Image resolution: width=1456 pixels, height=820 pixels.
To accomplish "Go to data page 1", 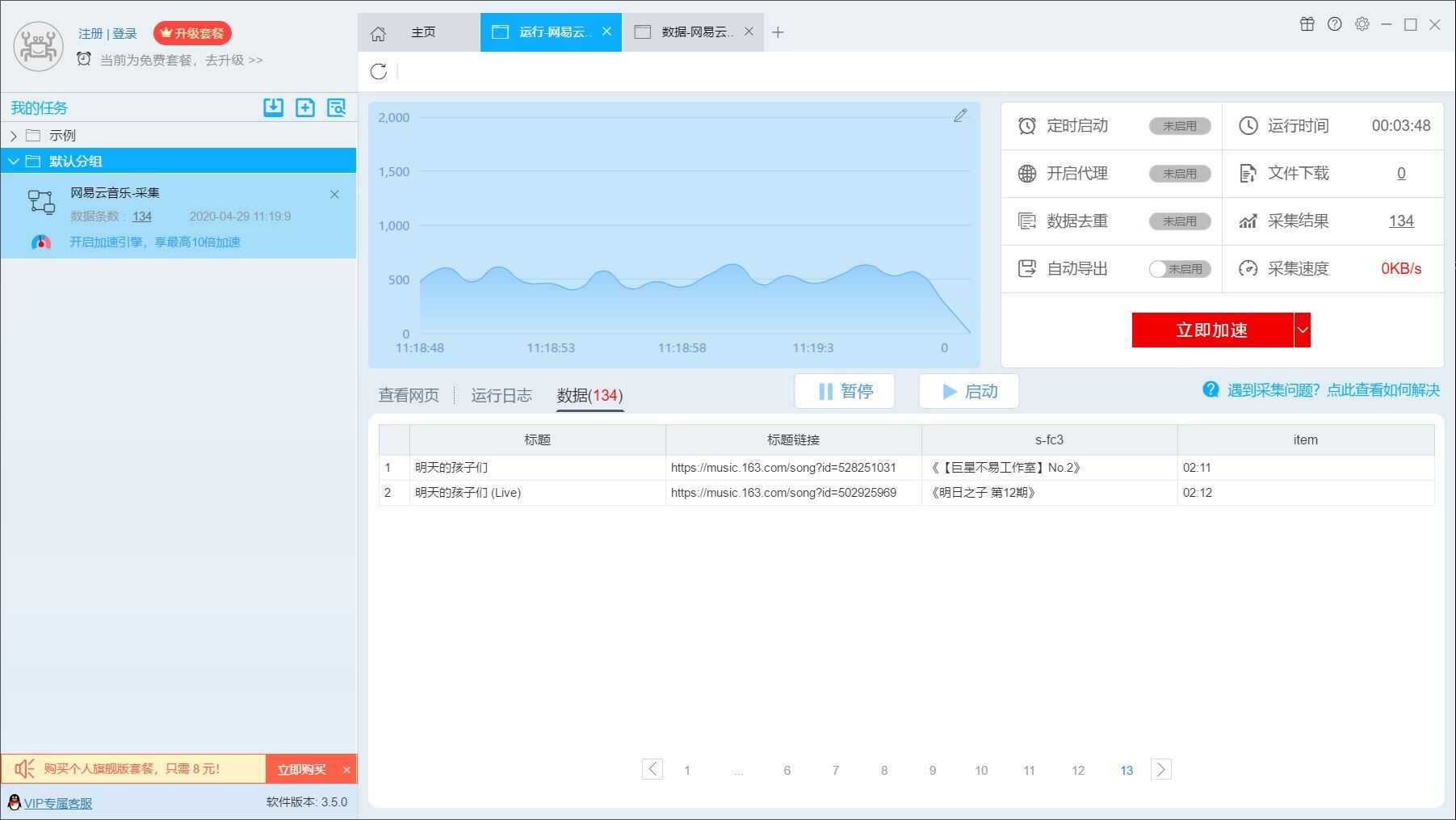I will coord(687,770).
